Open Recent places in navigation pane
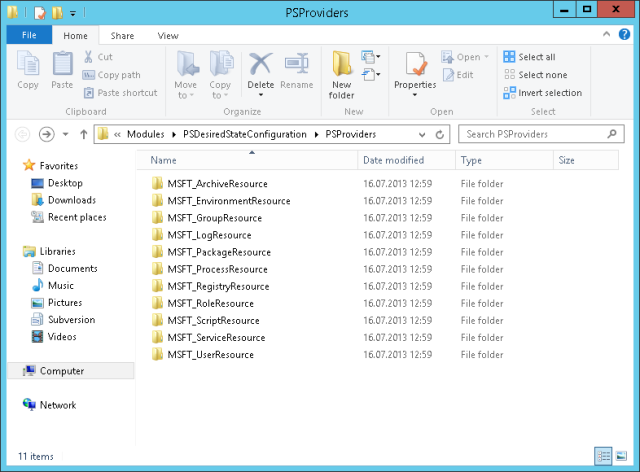The width and height of the screenshot is (640, 472). click(x=77, y=217)
